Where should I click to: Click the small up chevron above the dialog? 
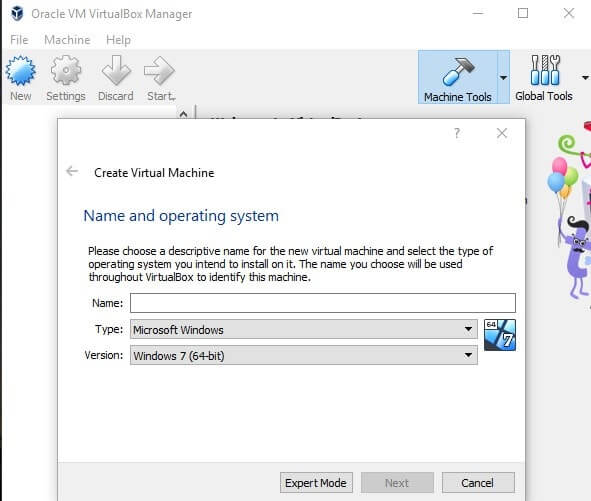coord(184,114)
